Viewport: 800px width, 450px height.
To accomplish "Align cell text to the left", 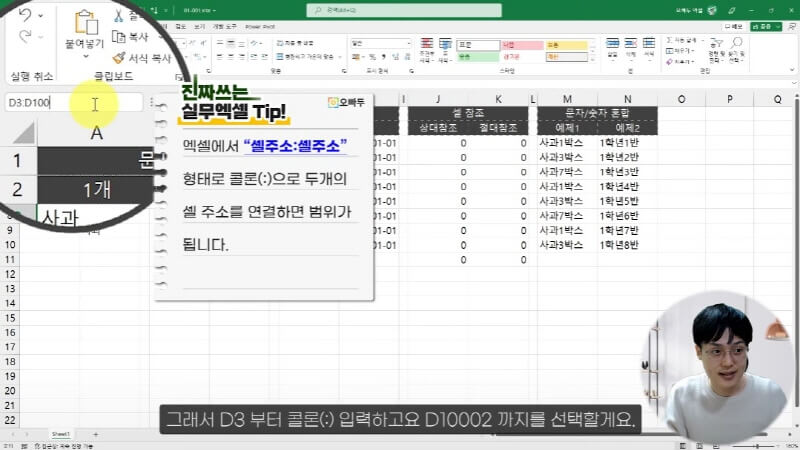I will 220,57.
